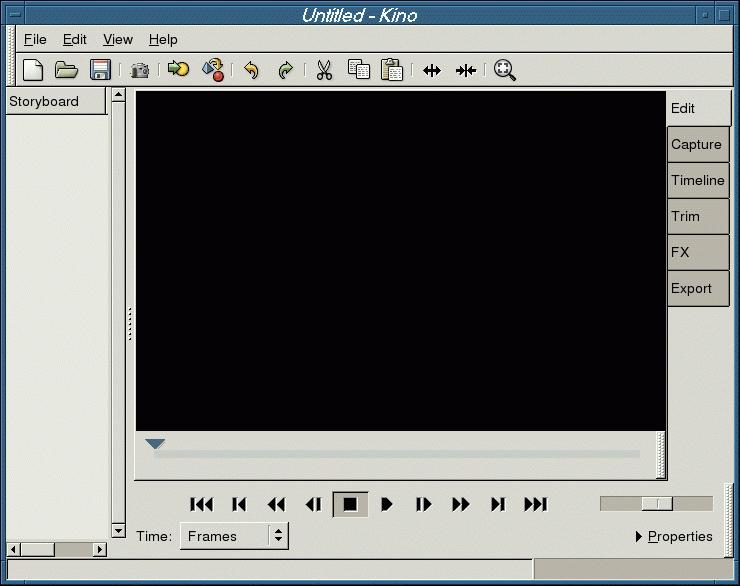Cut with the scissors icon
740x586 pixels.
[324, 70]
